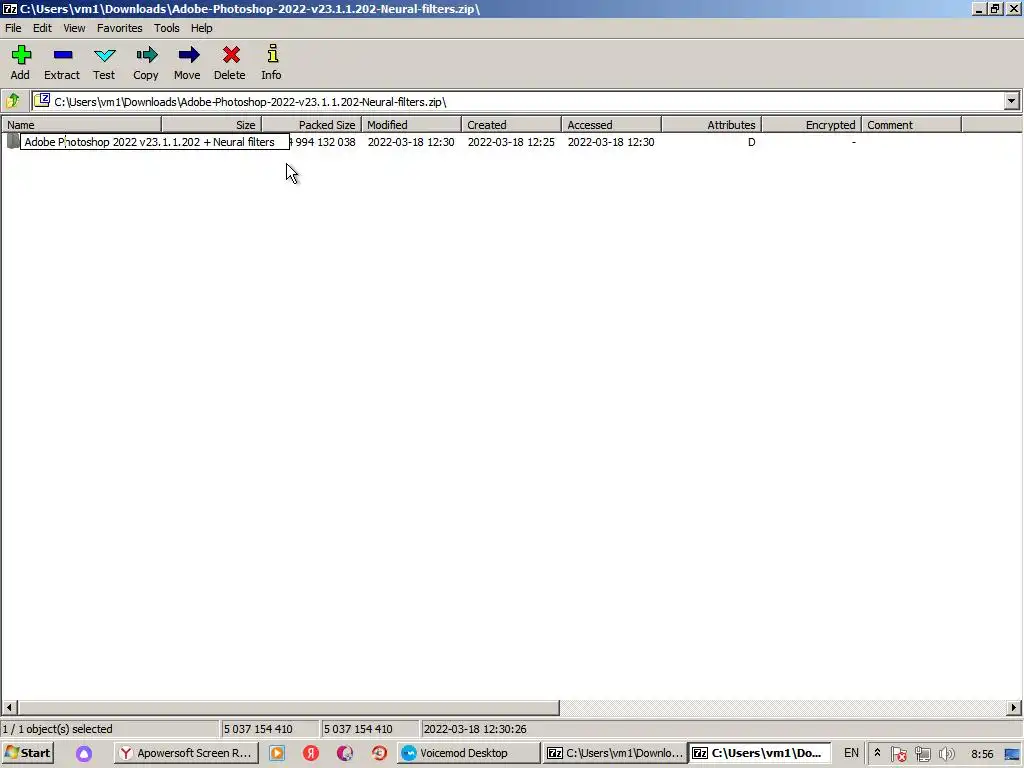The width and height of the screenshot is (1024, 768).
Task: Sort by the Name column header
Action: click(82, 125)
